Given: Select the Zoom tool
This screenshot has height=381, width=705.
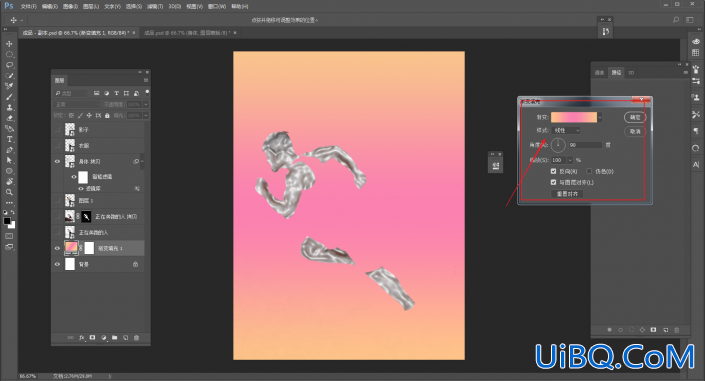Looking at the screenshot, I should 9,192.
